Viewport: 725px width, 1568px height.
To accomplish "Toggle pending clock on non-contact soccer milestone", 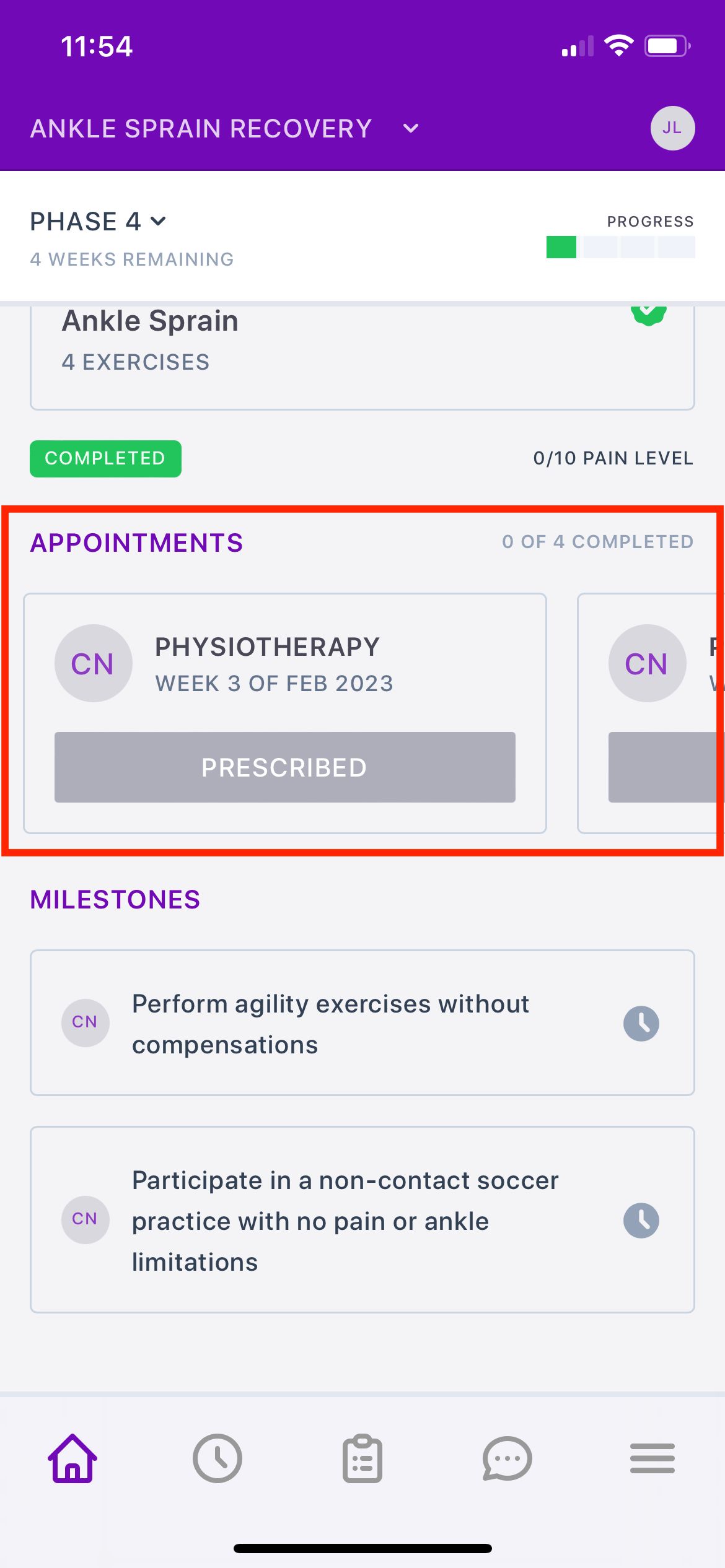I will point(641,1220).
